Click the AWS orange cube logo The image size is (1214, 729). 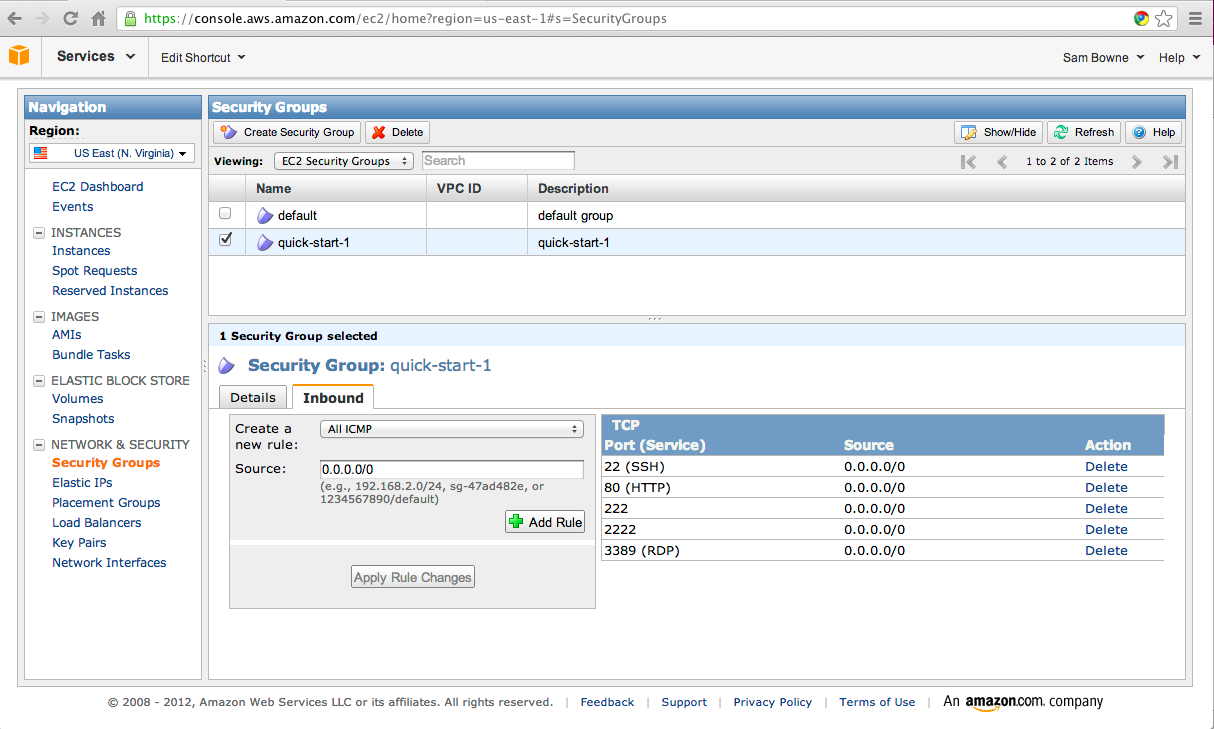tap(19, 56)
